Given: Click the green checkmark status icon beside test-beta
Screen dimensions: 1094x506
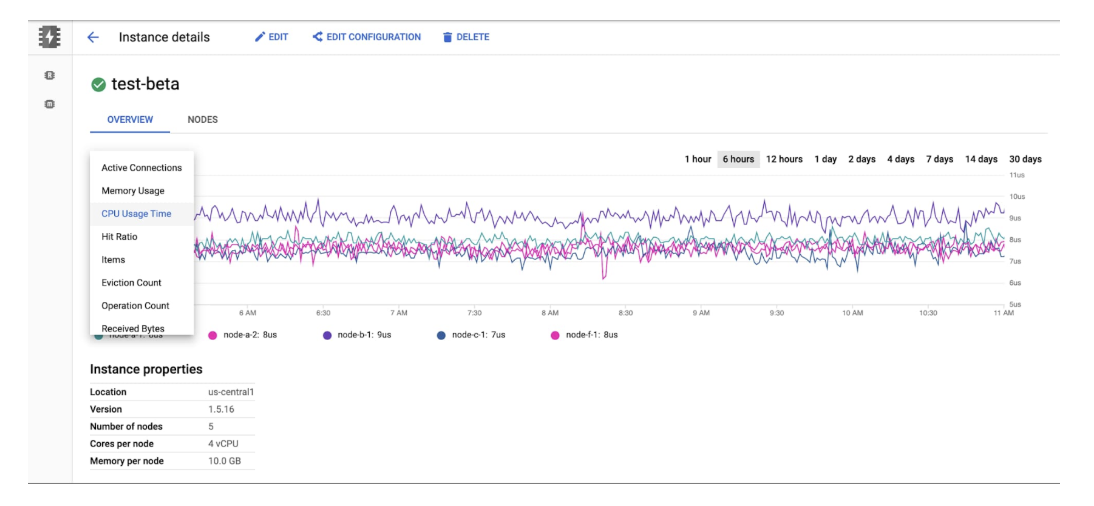Looking at the screenshot, I should coord(98,85).
